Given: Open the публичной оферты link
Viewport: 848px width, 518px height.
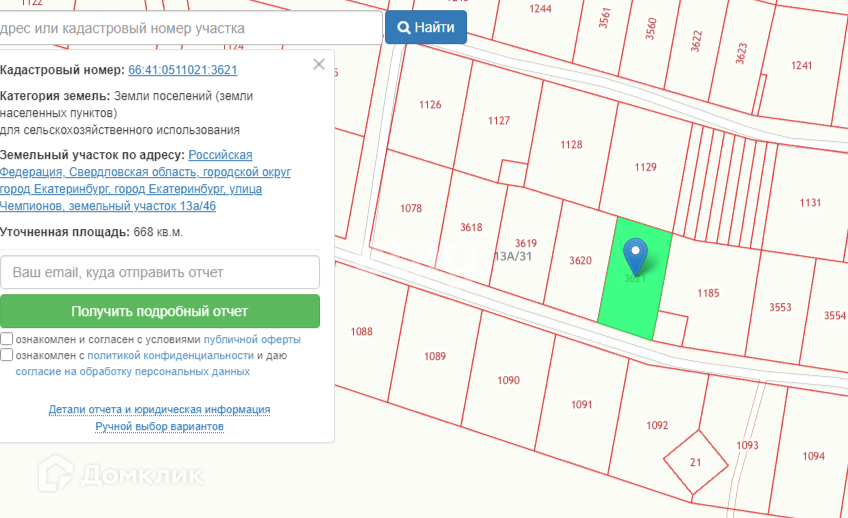Looking at the screenshot, I should [252, 340].
